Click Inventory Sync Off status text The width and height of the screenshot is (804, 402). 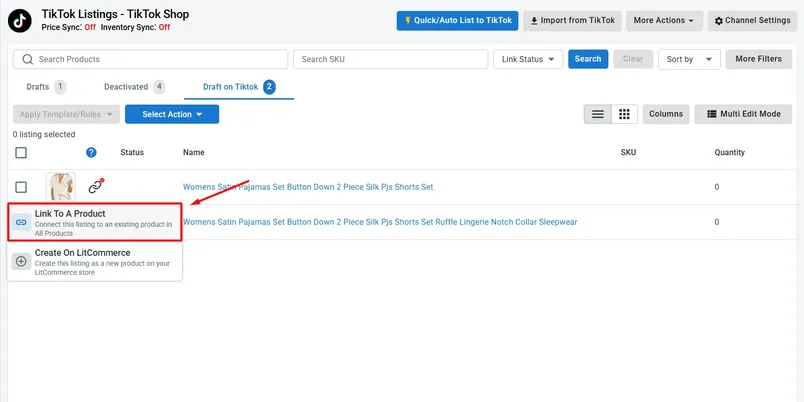[135, 28]
